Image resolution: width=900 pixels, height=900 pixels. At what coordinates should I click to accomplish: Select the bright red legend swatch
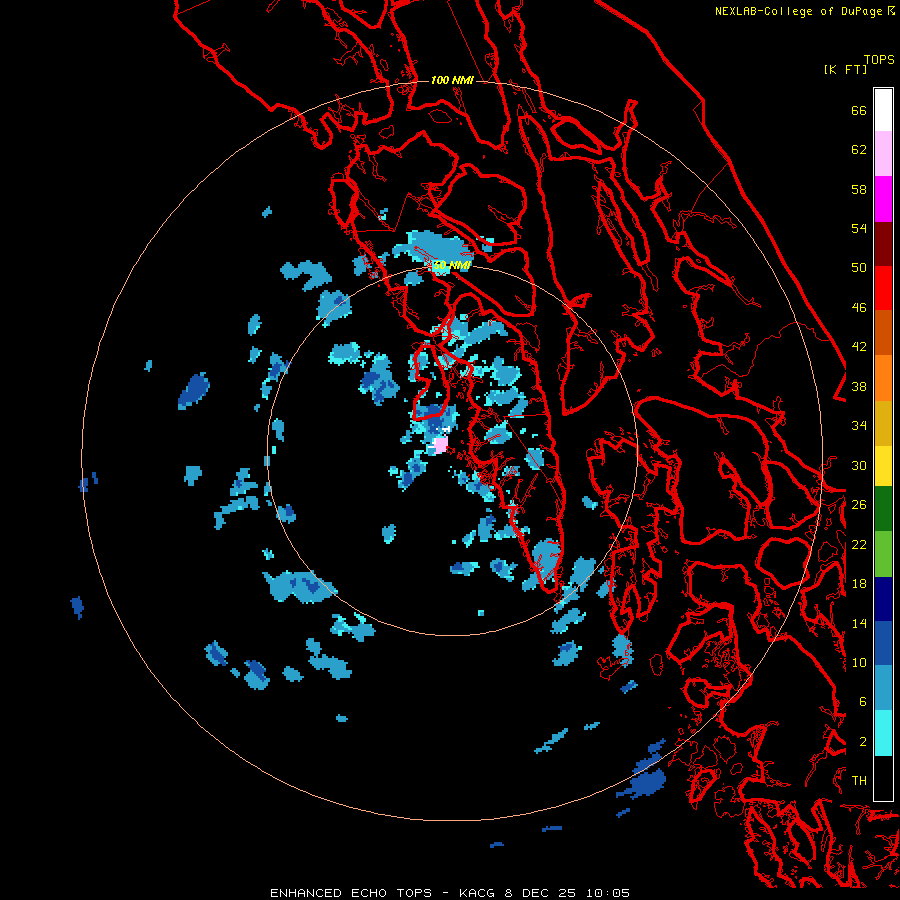pos(883,288)
